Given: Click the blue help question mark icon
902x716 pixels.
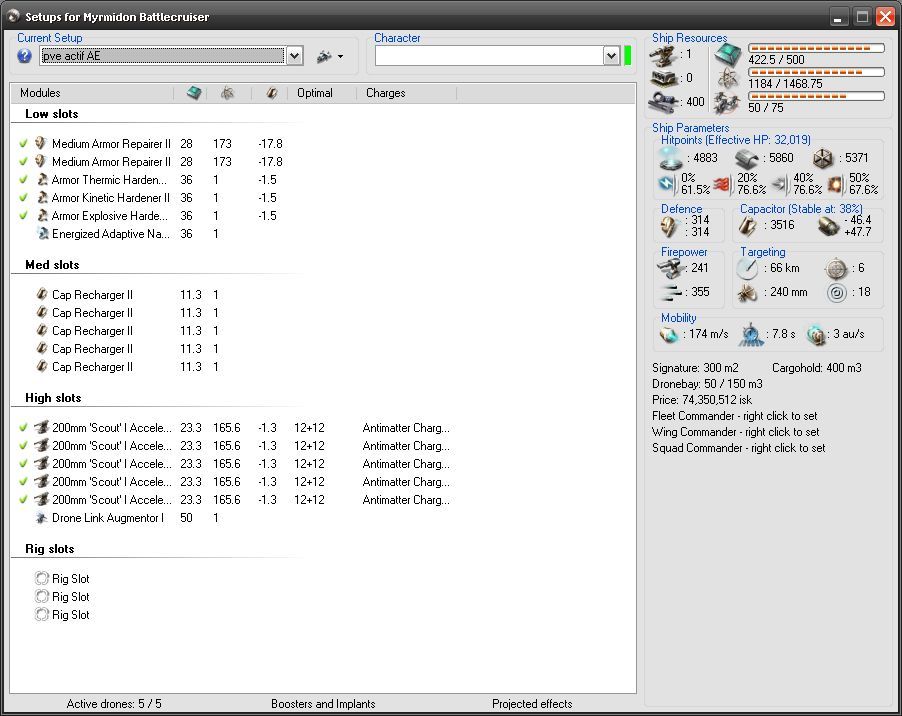Looking at the screenshot, I should pos(24,56).
